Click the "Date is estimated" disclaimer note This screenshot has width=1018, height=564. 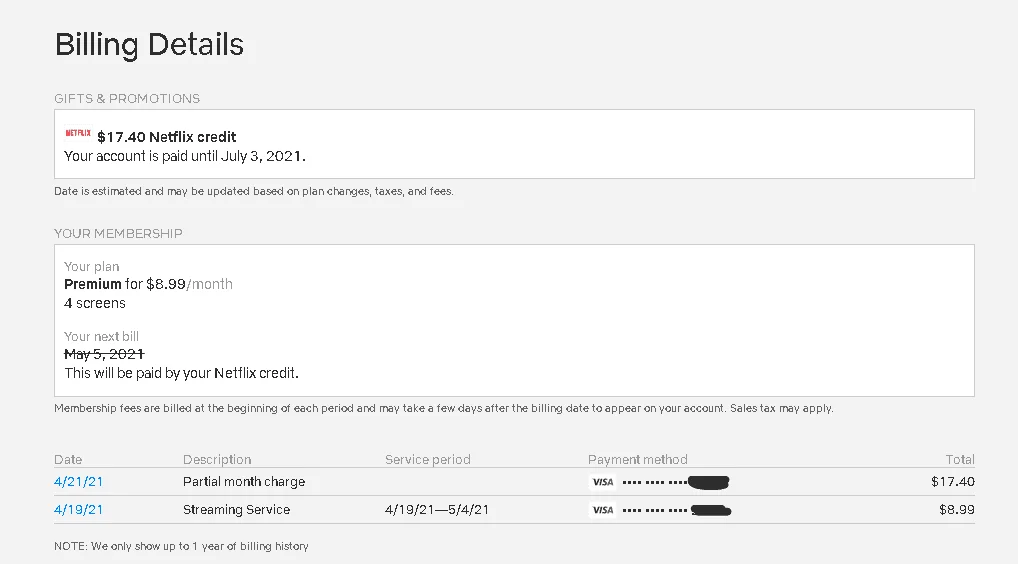254,191
